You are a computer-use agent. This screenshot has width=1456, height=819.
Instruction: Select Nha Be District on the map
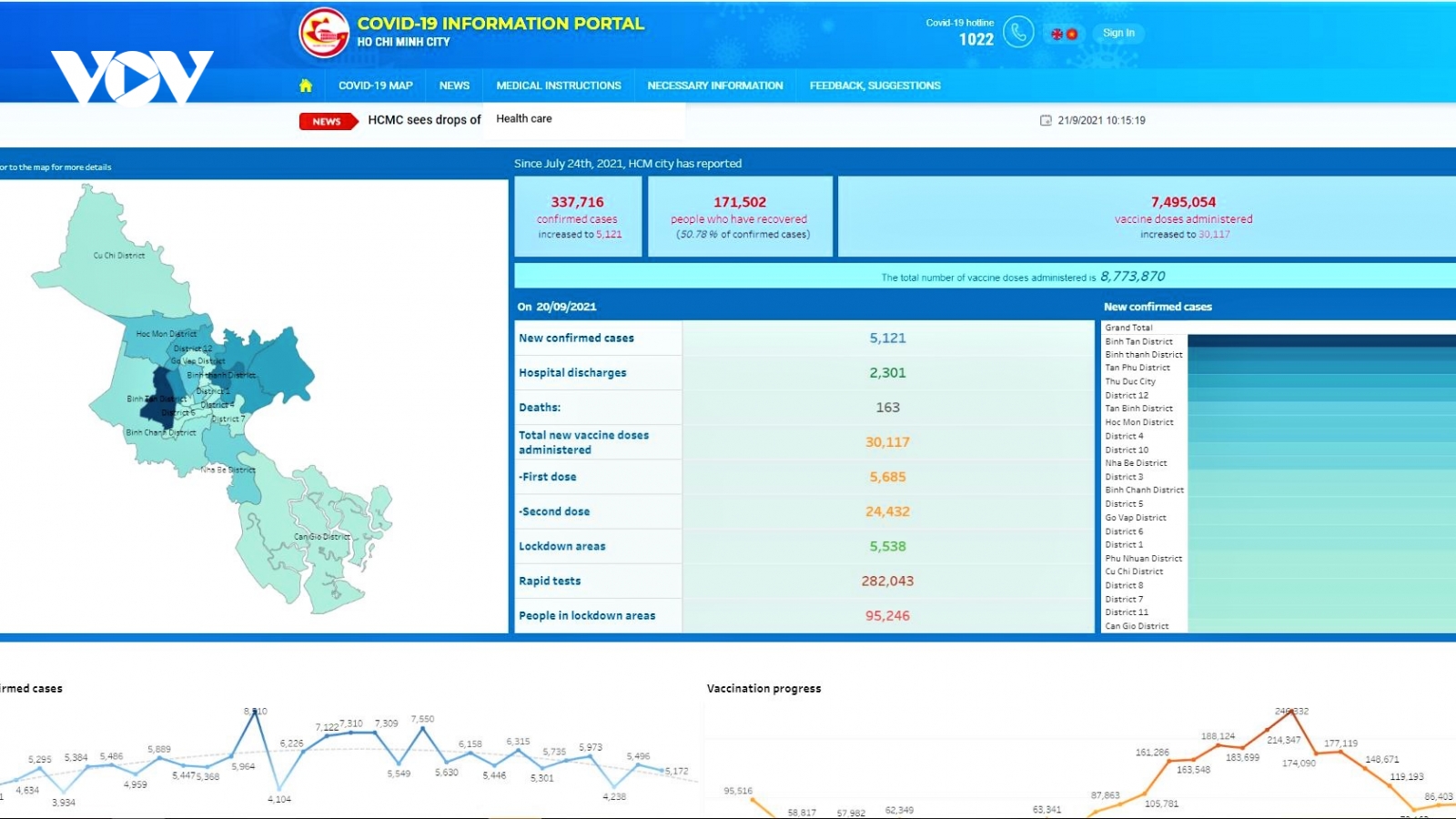pyautogui.click(x=227, y=470)
